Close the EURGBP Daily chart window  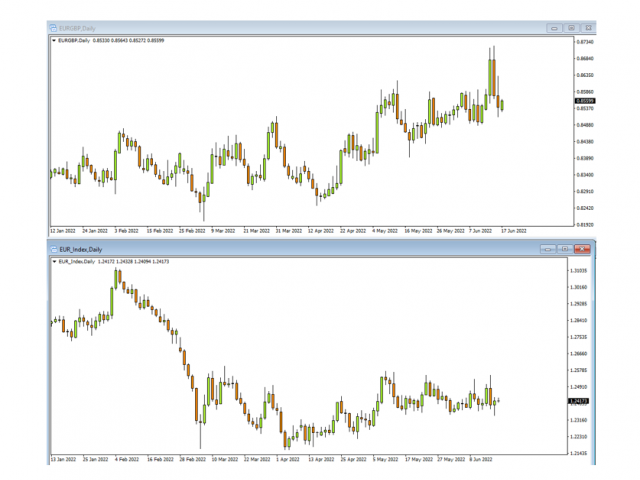[x=587, y=28]
